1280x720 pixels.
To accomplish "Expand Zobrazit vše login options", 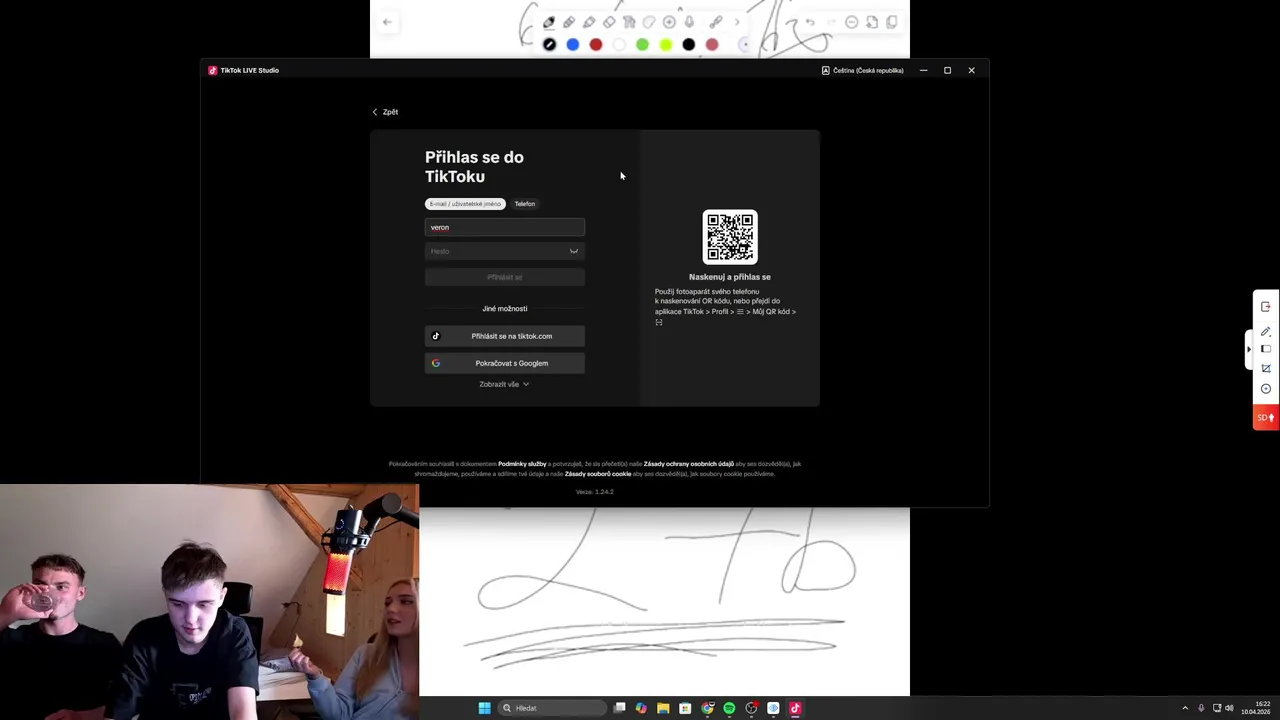I will pos(504,384).
